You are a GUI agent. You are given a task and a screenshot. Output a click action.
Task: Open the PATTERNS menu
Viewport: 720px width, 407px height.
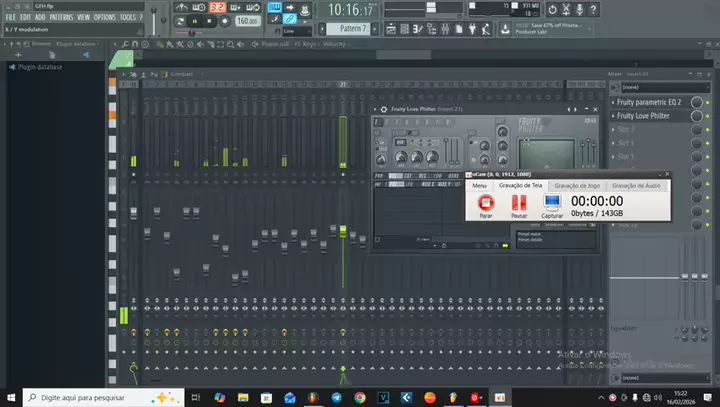coord(61,18)
